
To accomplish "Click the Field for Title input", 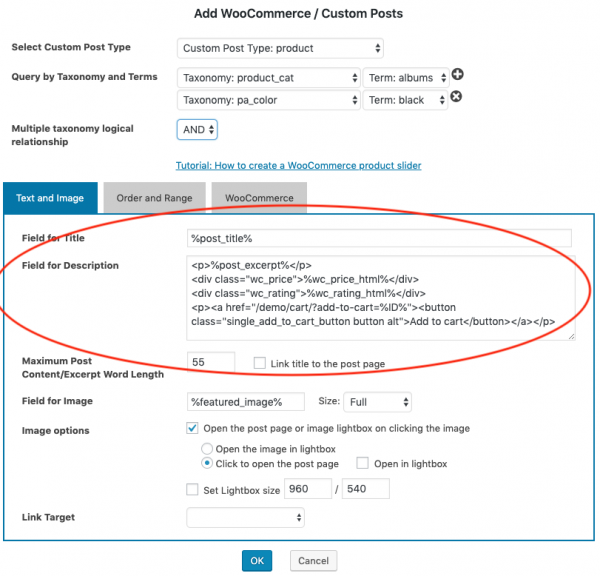I will (x=379, y=238).
